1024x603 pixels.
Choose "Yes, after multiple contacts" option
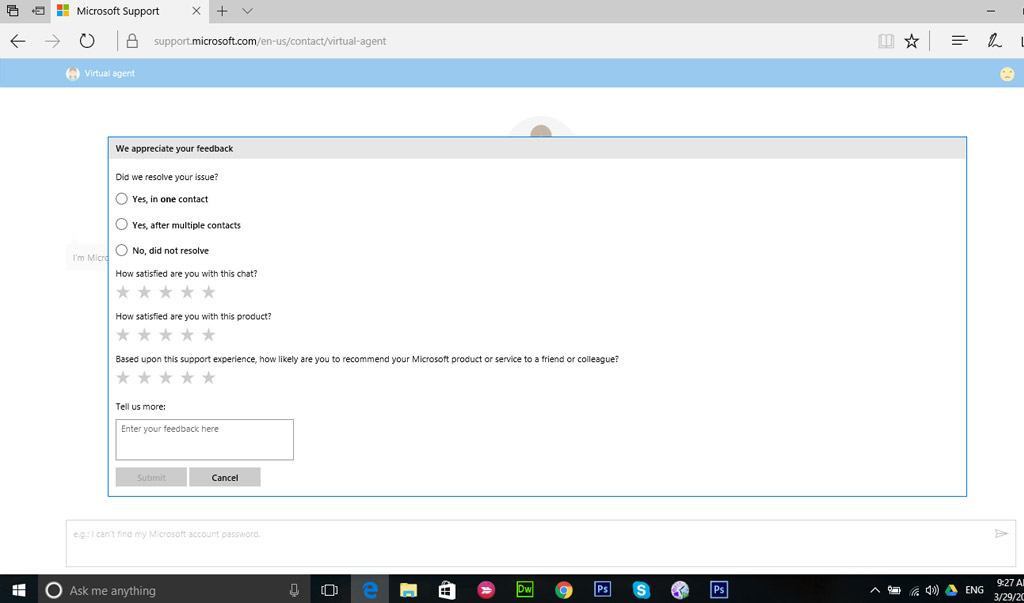coord(122,225)
